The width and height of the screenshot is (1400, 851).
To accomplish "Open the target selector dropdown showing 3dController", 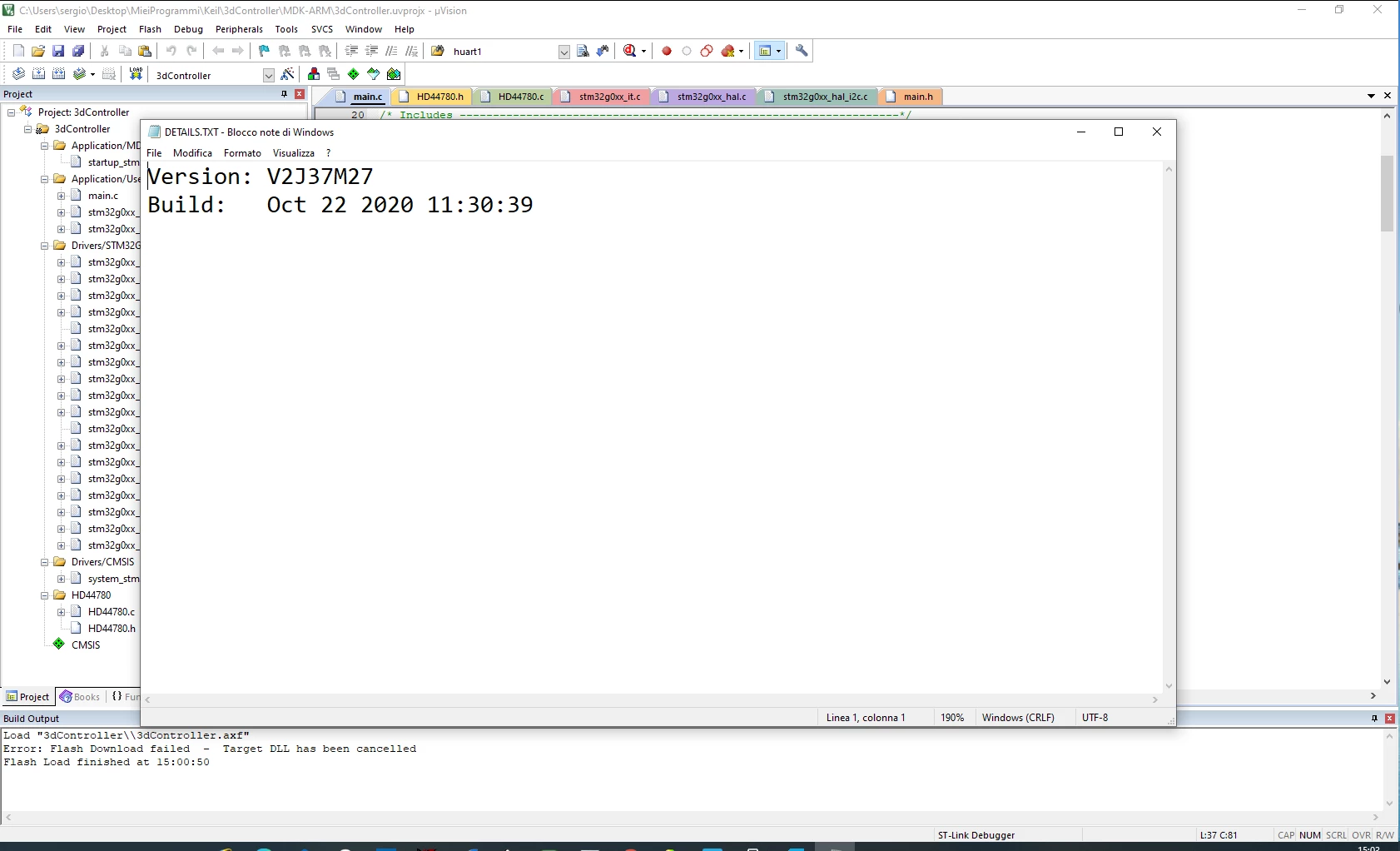I will [x=269, y=76].
